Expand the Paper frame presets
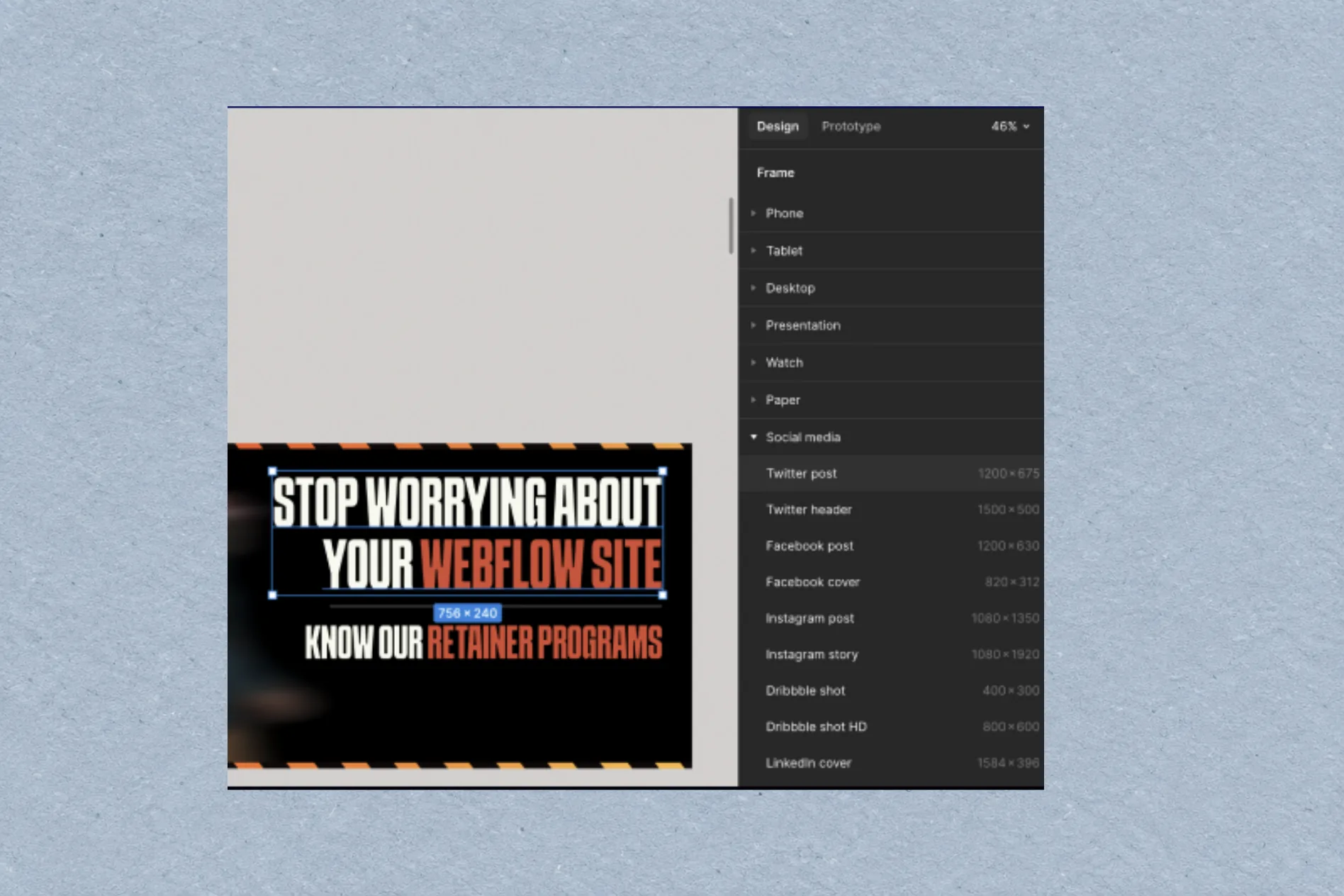Screen dimensions: 1344x896 [891, 400]
